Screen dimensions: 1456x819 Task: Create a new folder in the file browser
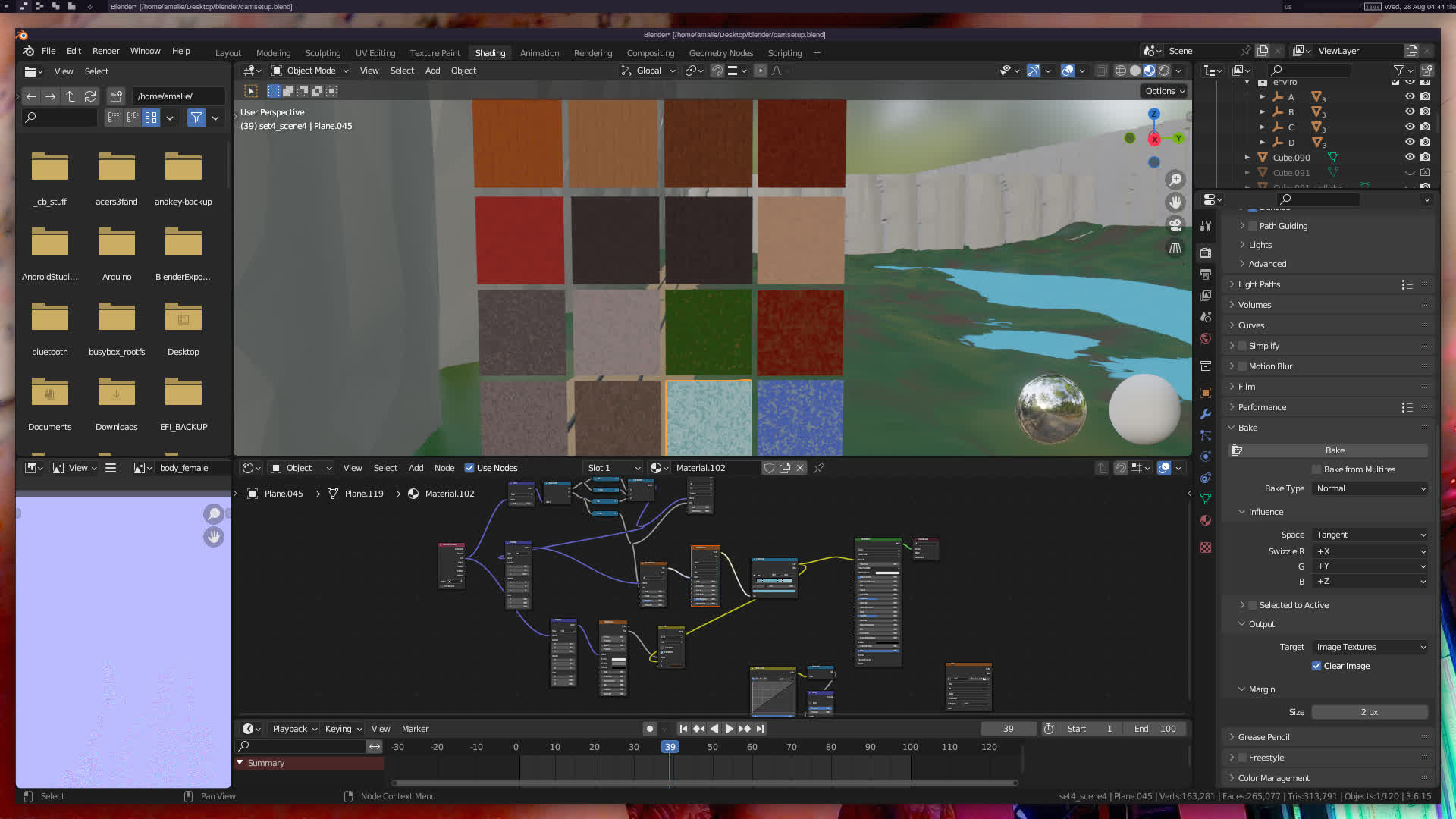(x=115, y=96)
